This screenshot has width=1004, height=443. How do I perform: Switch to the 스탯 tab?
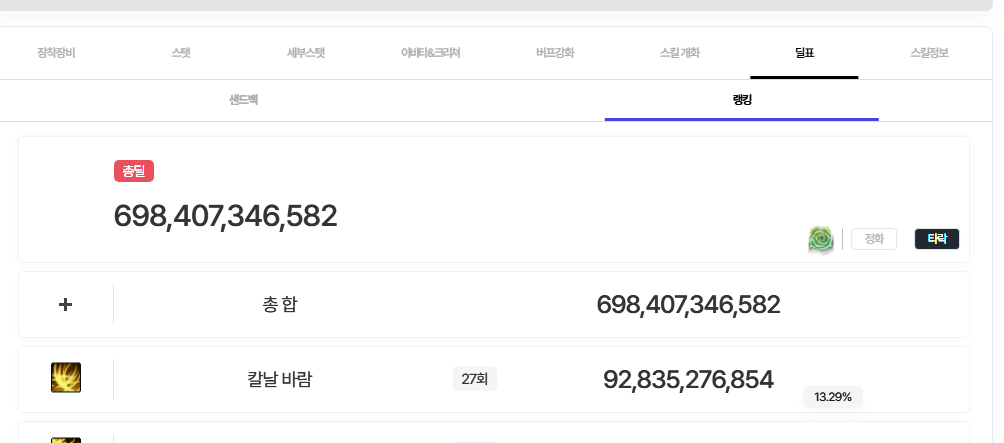pos(181,52)
